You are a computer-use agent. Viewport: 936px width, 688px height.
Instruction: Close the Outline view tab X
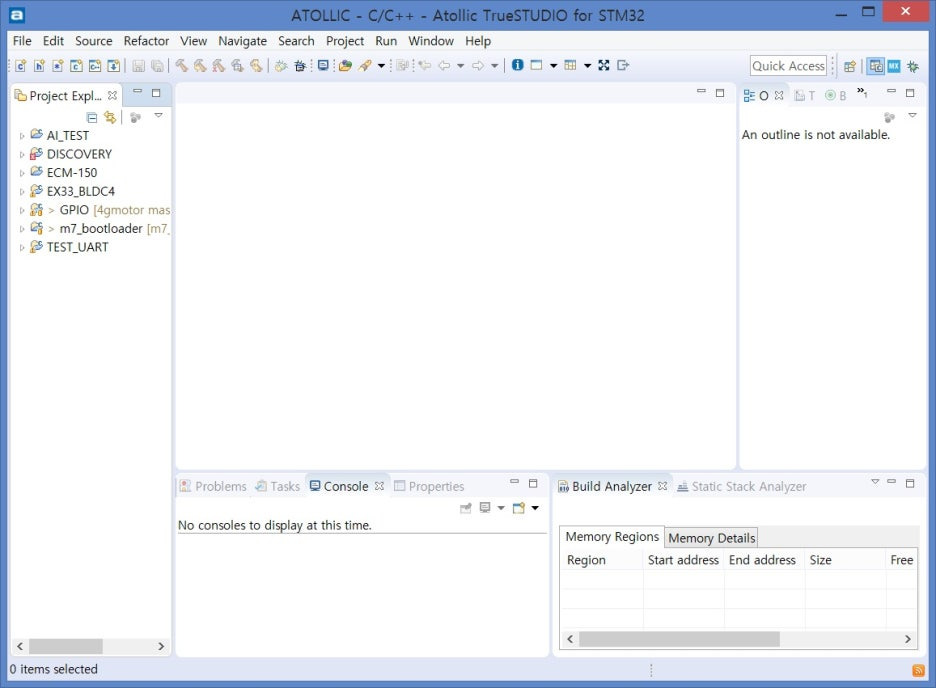[779, 95]
